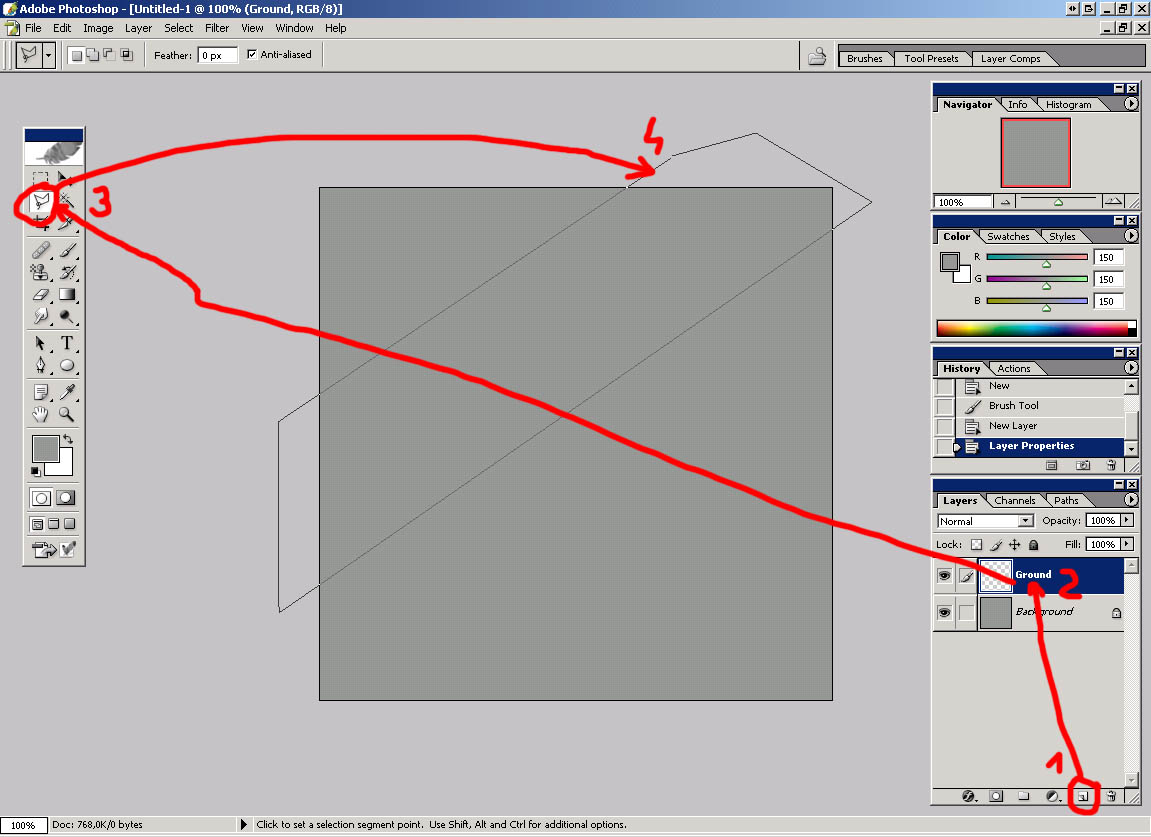Open the Fill percentage arrow
Screen dimensions: 1151x837
pos(1127,544)
